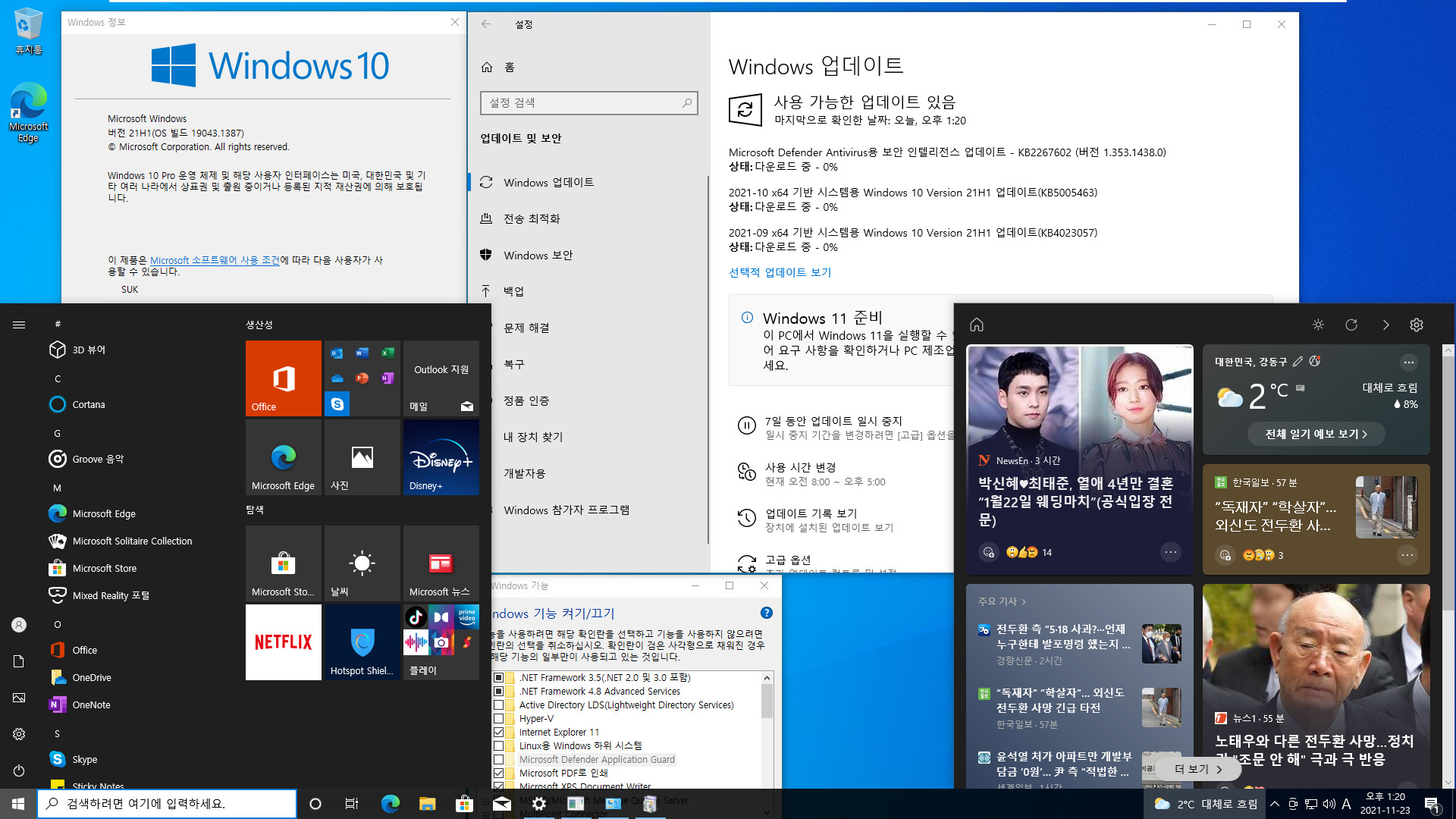Open the Photos (사진) tile
The width and height of the screenshot is (1456, 819).
(x=362, y=457)
